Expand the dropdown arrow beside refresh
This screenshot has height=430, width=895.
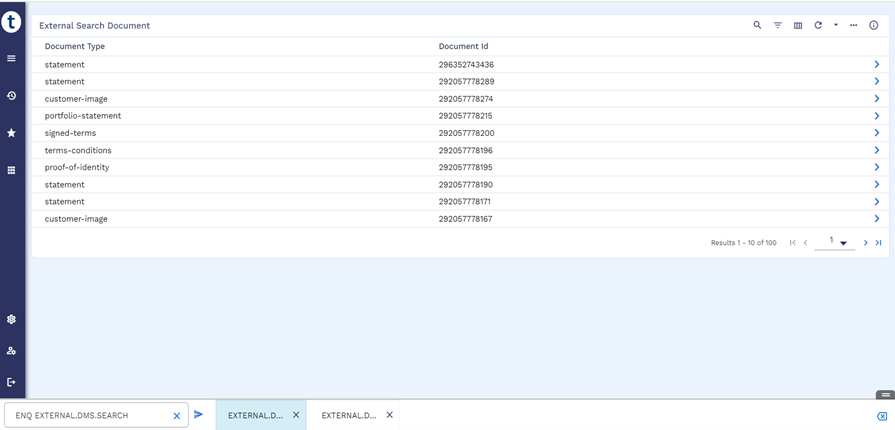tap(836, 25)
